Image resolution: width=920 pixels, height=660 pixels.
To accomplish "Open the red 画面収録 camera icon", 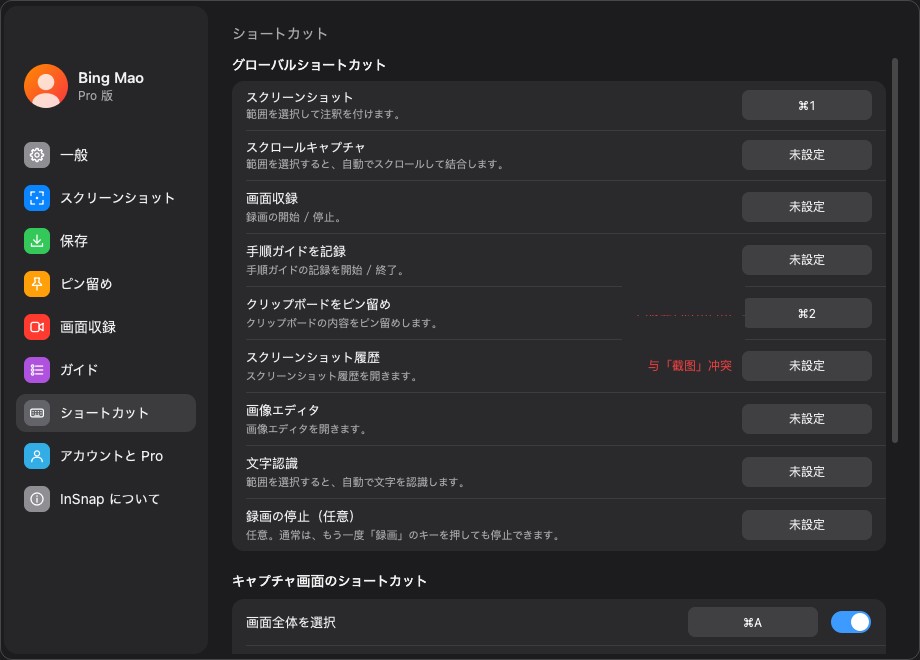I will 37,327.
